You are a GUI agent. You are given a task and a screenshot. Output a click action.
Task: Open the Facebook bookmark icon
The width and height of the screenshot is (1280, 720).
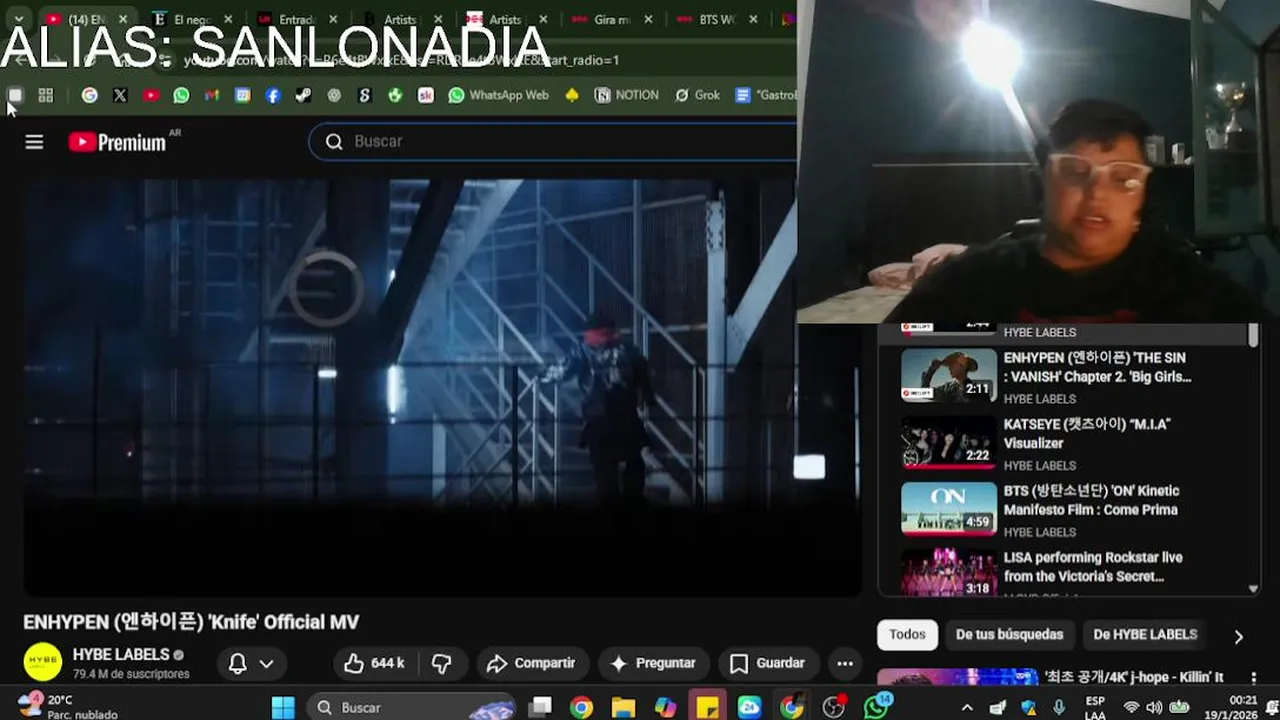(x=273, y=95)
